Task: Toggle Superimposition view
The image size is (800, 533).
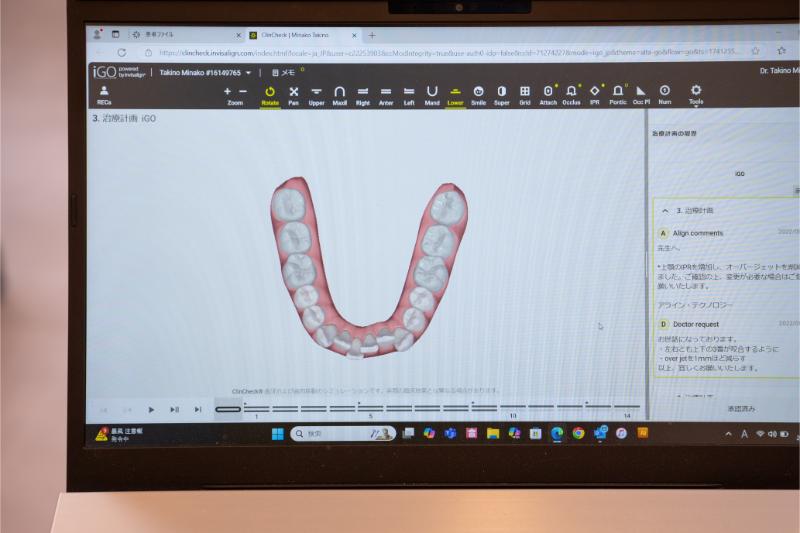Action: 501,94
